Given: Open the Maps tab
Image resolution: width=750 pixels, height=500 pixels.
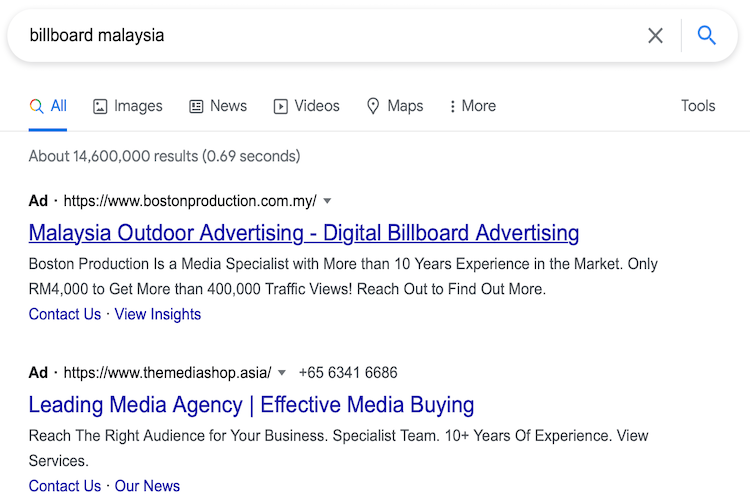Looking at the screenshot, I should point(395,106).
